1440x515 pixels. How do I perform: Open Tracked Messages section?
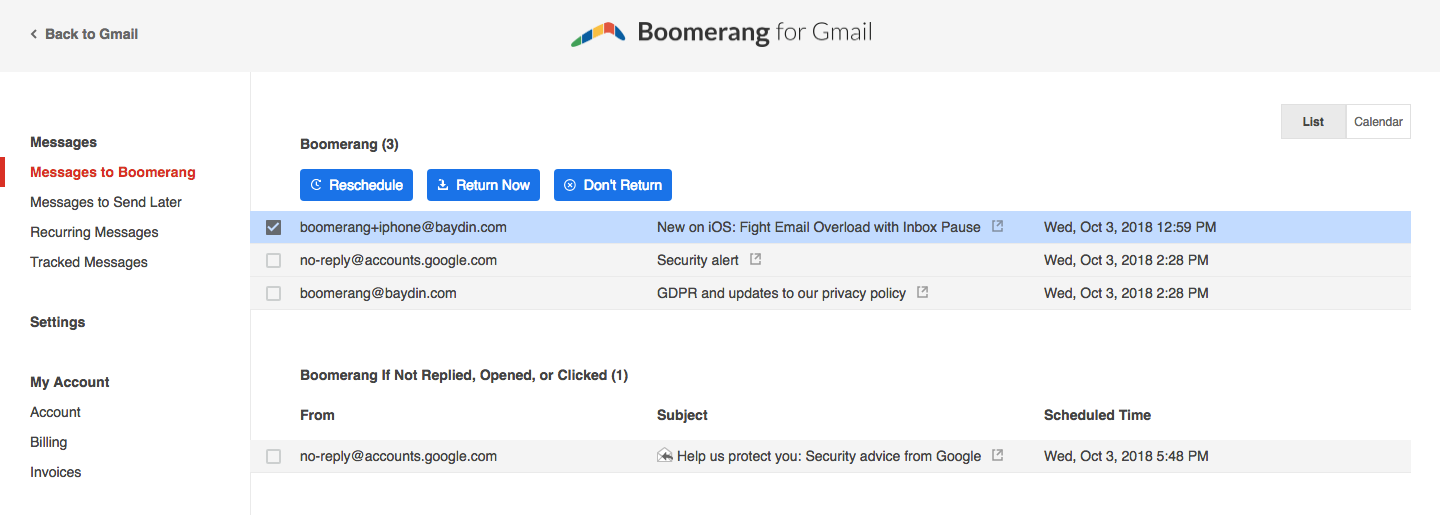(89, 262)
